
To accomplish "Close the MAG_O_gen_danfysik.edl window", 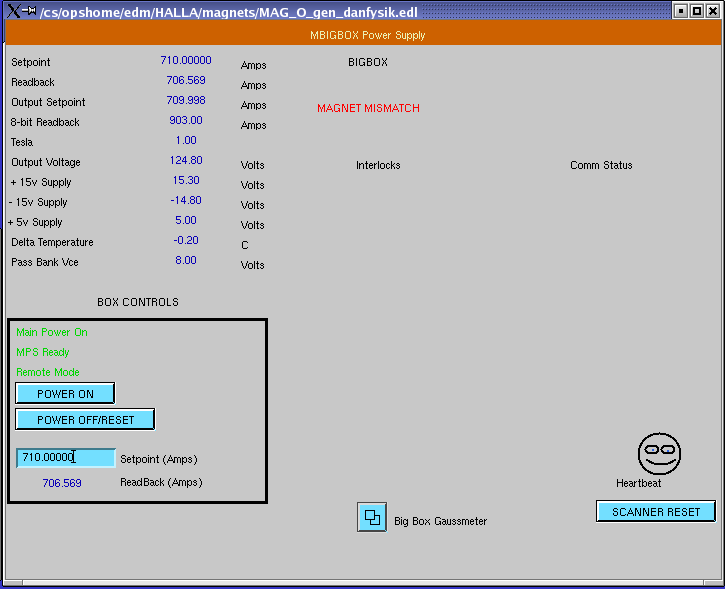I will (x=713, y=11).
